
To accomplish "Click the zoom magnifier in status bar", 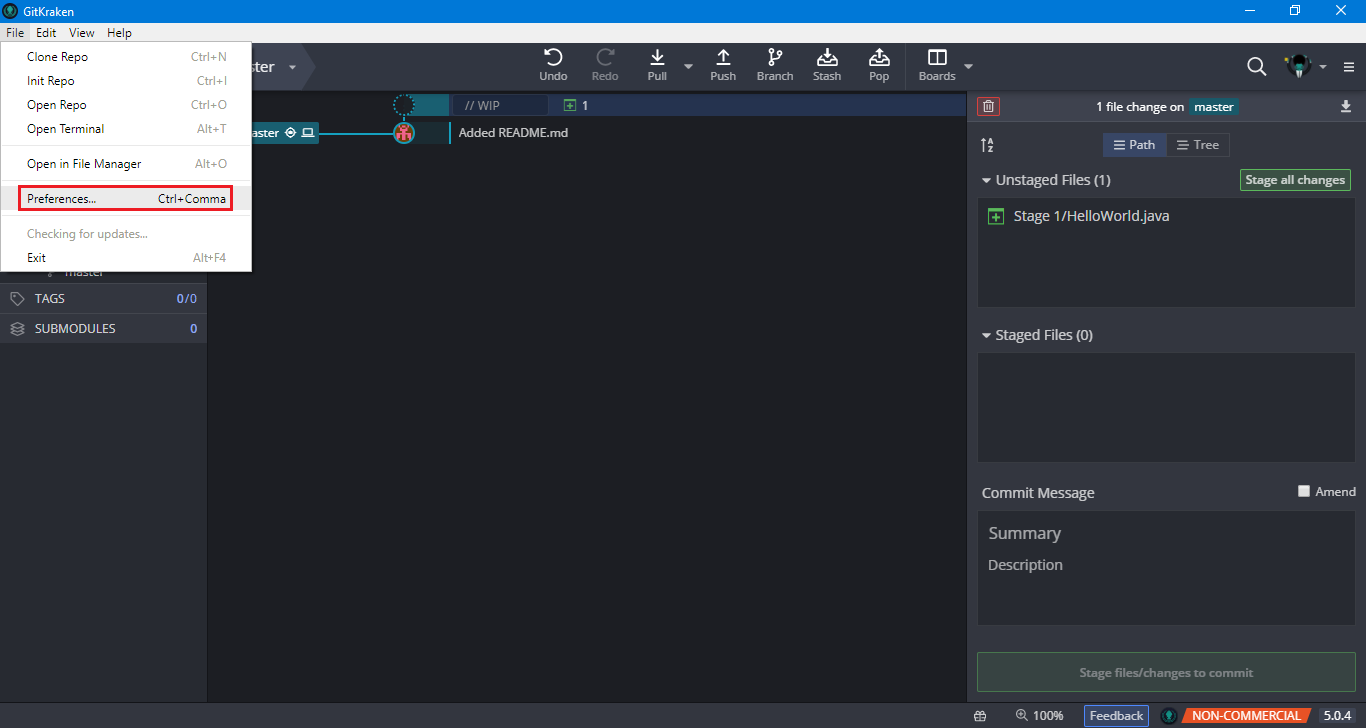I will coord(1021,716).
